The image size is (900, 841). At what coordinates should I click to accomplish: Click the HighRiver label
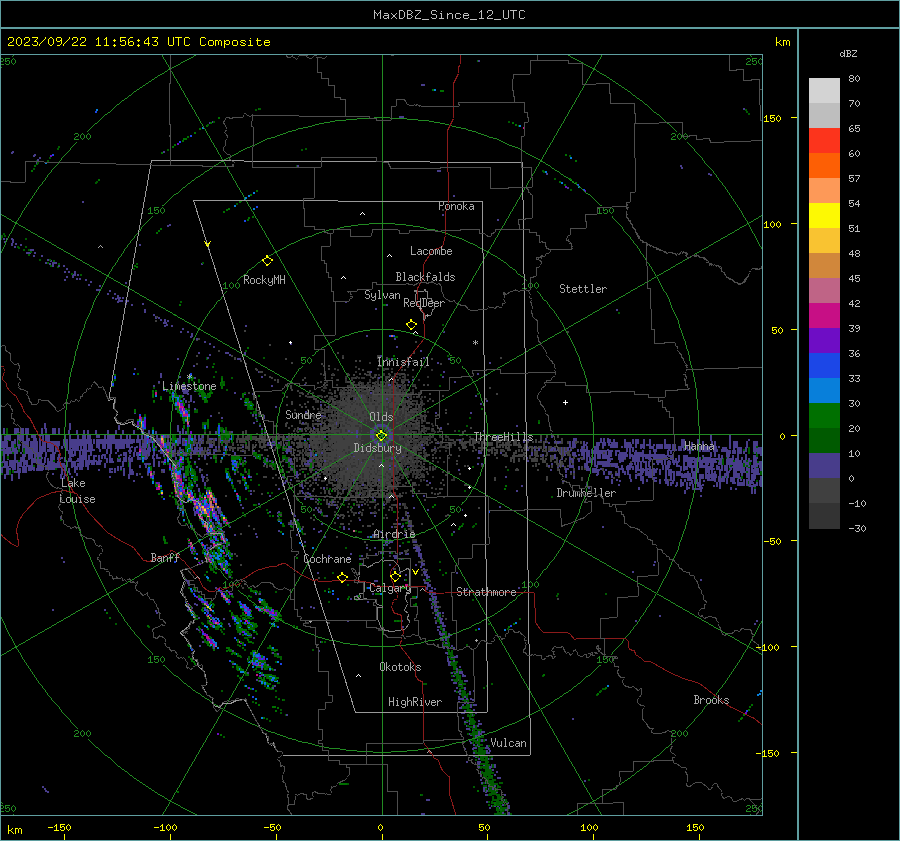415,702
